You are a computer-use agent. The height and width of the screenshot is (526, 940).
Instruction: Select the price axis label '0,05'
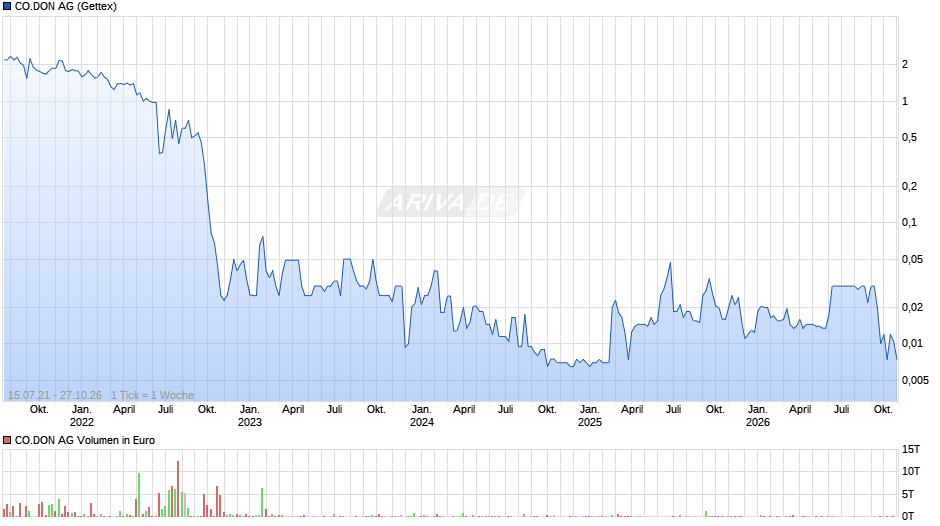coord(912,260)
